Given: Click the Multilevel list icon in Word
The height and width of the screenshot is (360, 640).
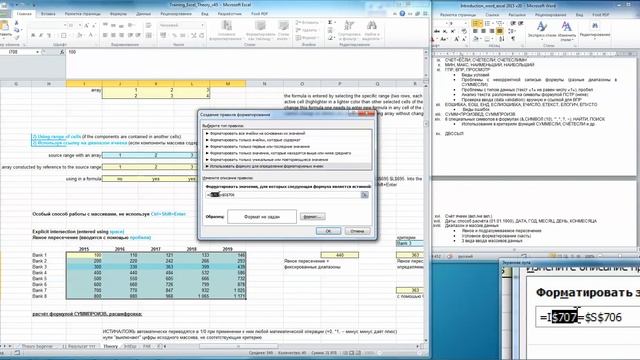Looking at the screenshot, I should point(500,23).
